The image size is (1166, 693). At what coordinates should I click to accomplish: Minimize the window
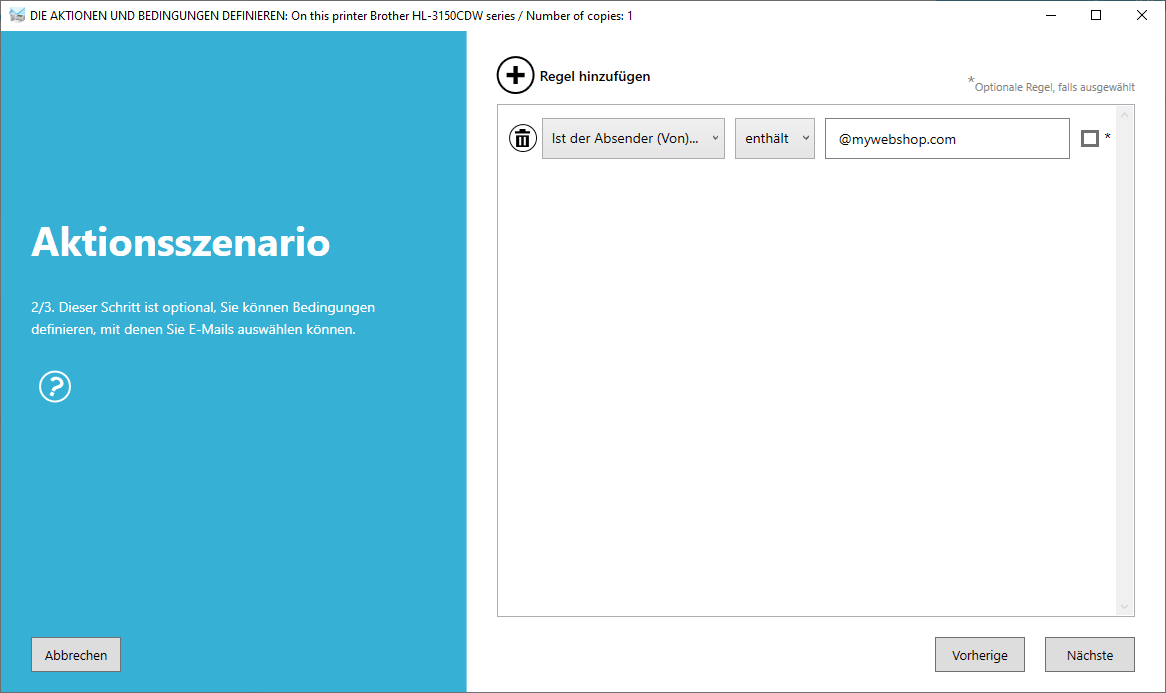(x=1051, y=15)
